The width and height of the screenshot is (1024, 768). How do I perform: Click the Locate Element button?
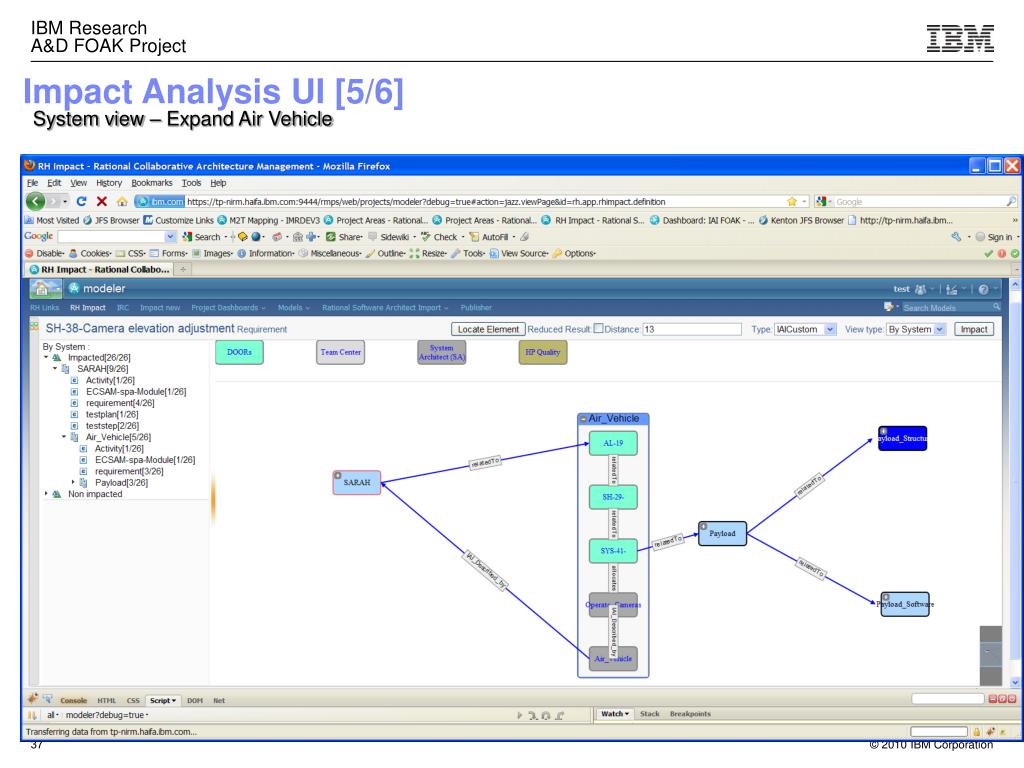(x=488, y=329)
